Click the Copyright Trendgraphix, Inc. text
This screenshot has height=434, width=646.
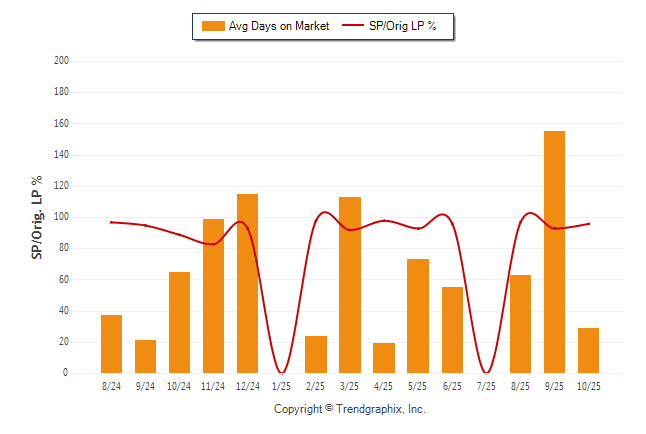pos(350,409)
